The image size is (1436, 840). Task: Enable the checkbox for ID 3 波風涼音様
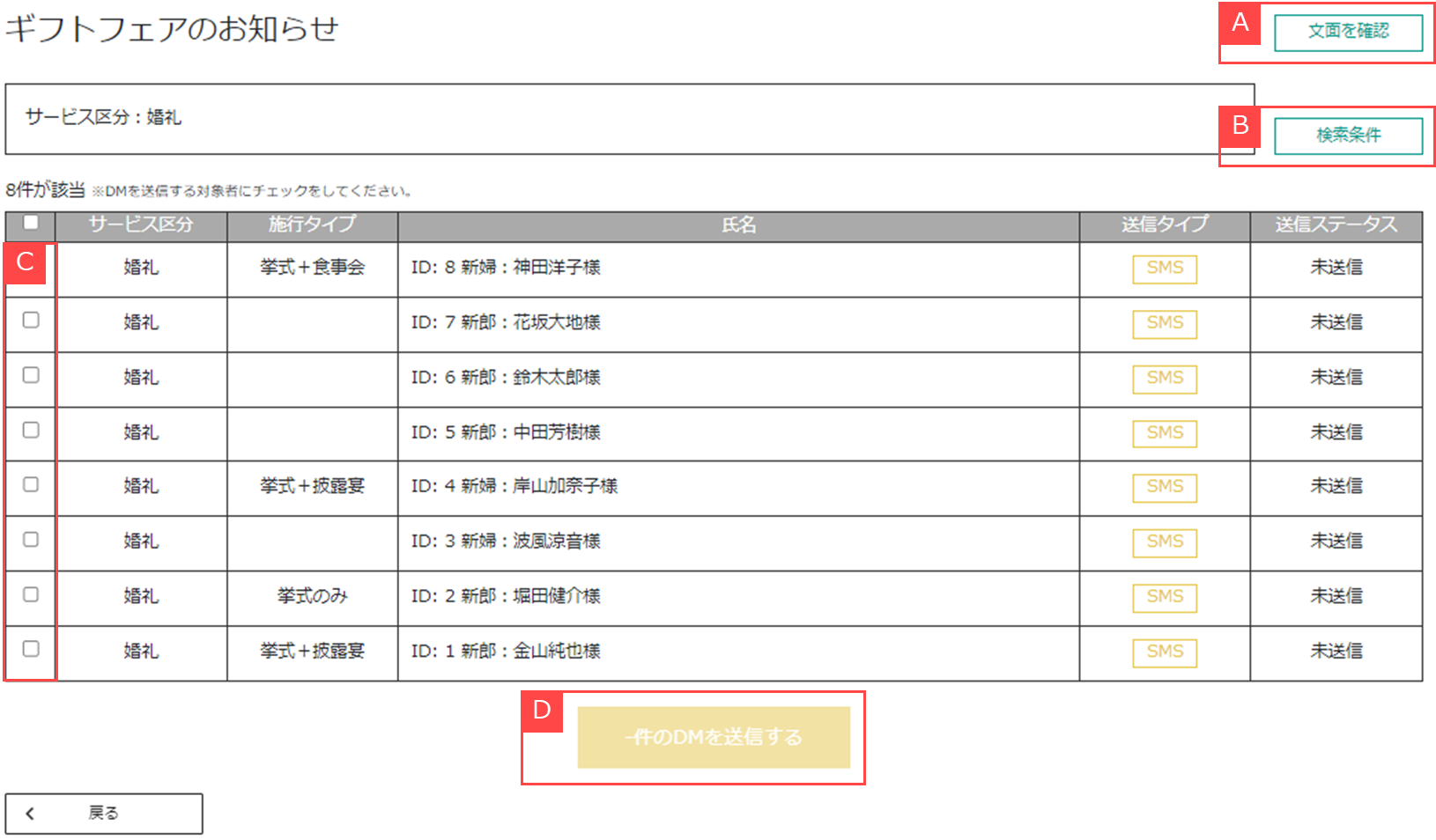[31, 540]
